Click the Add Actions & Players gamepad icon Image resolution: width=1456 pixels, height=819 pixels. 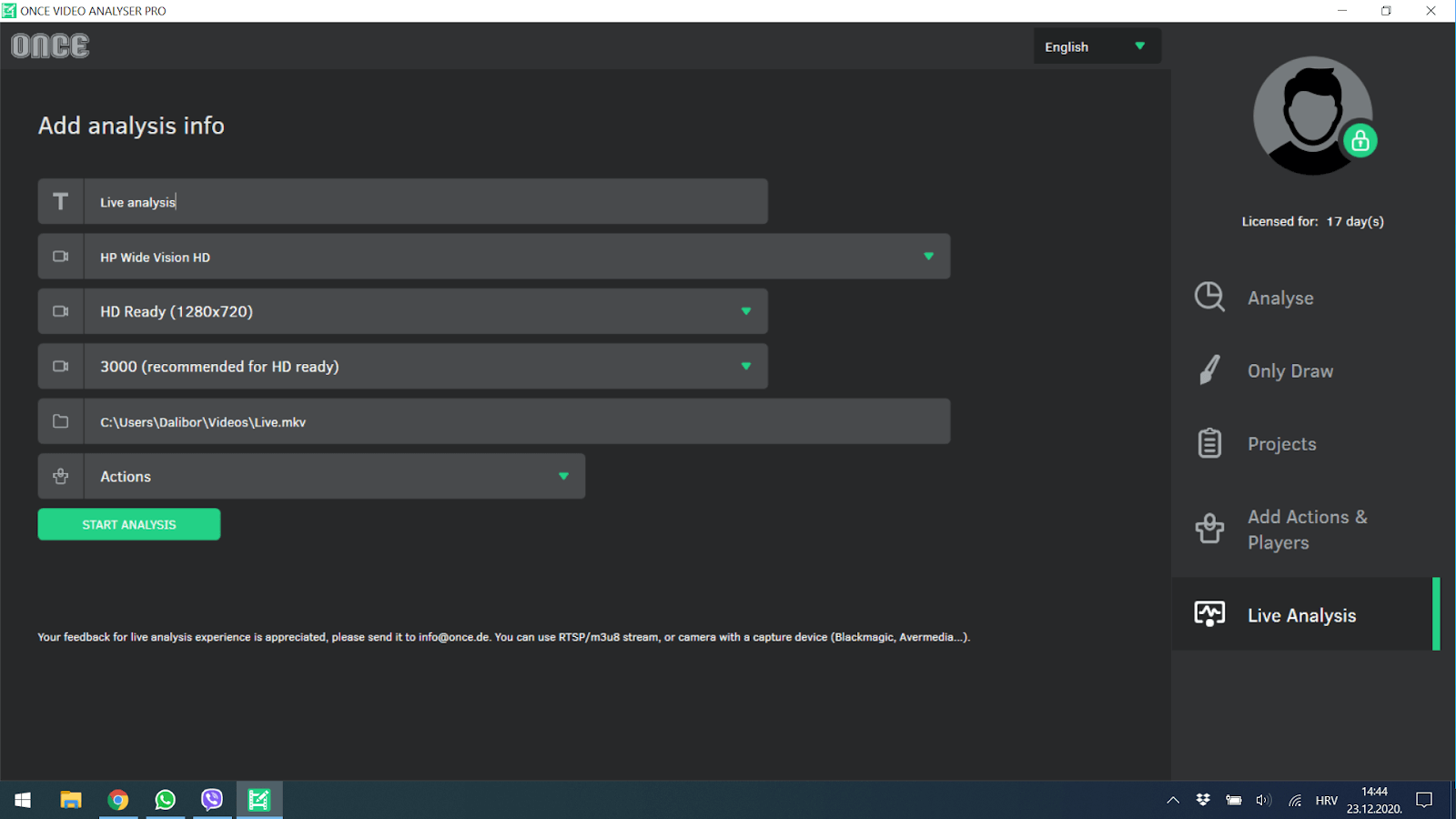1208,528
